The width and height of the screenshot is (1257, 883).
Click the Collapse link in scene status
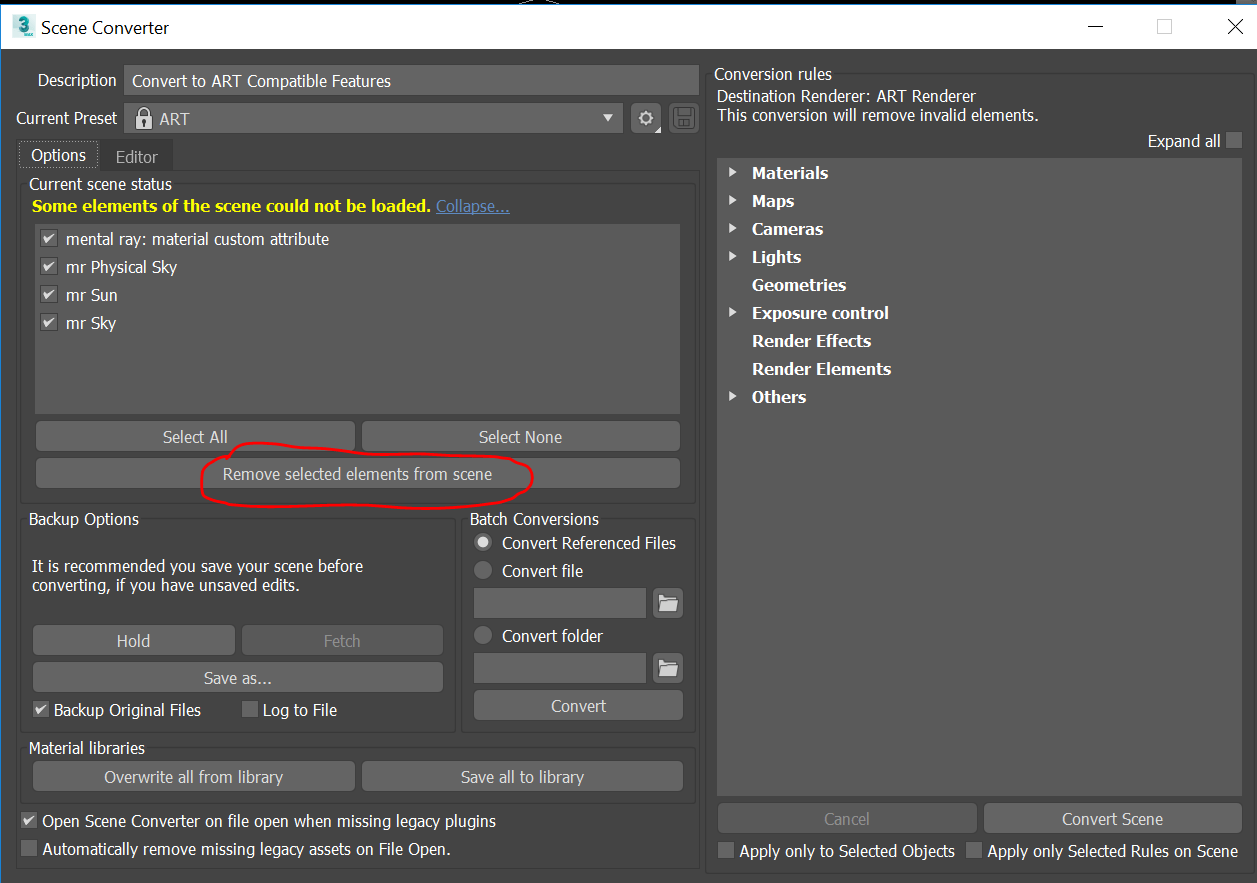point(472,205)
